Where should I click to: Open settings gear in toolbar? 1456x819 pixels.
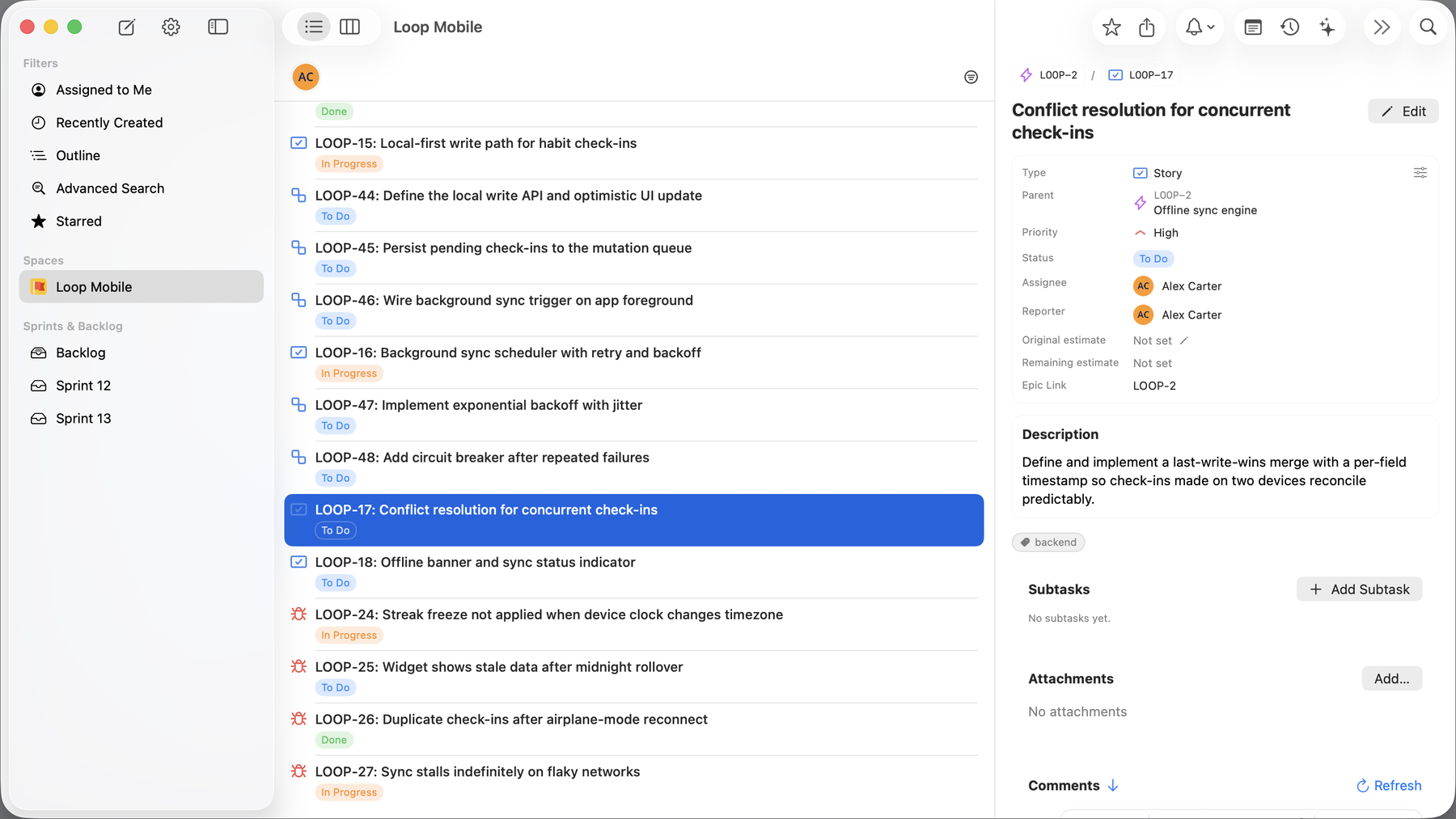[x=171, y=27]
